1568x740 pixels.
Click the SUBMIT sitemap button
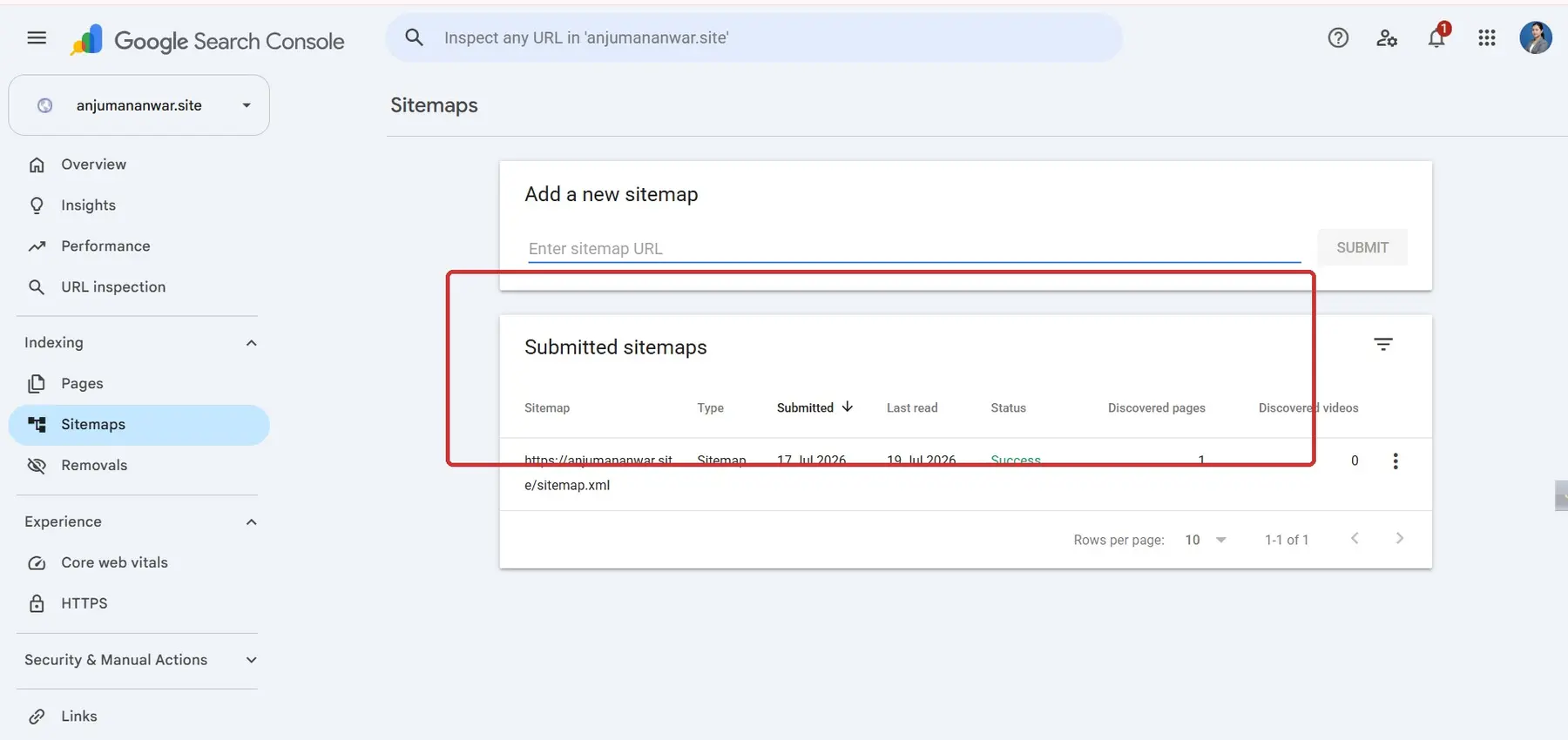1362,247
